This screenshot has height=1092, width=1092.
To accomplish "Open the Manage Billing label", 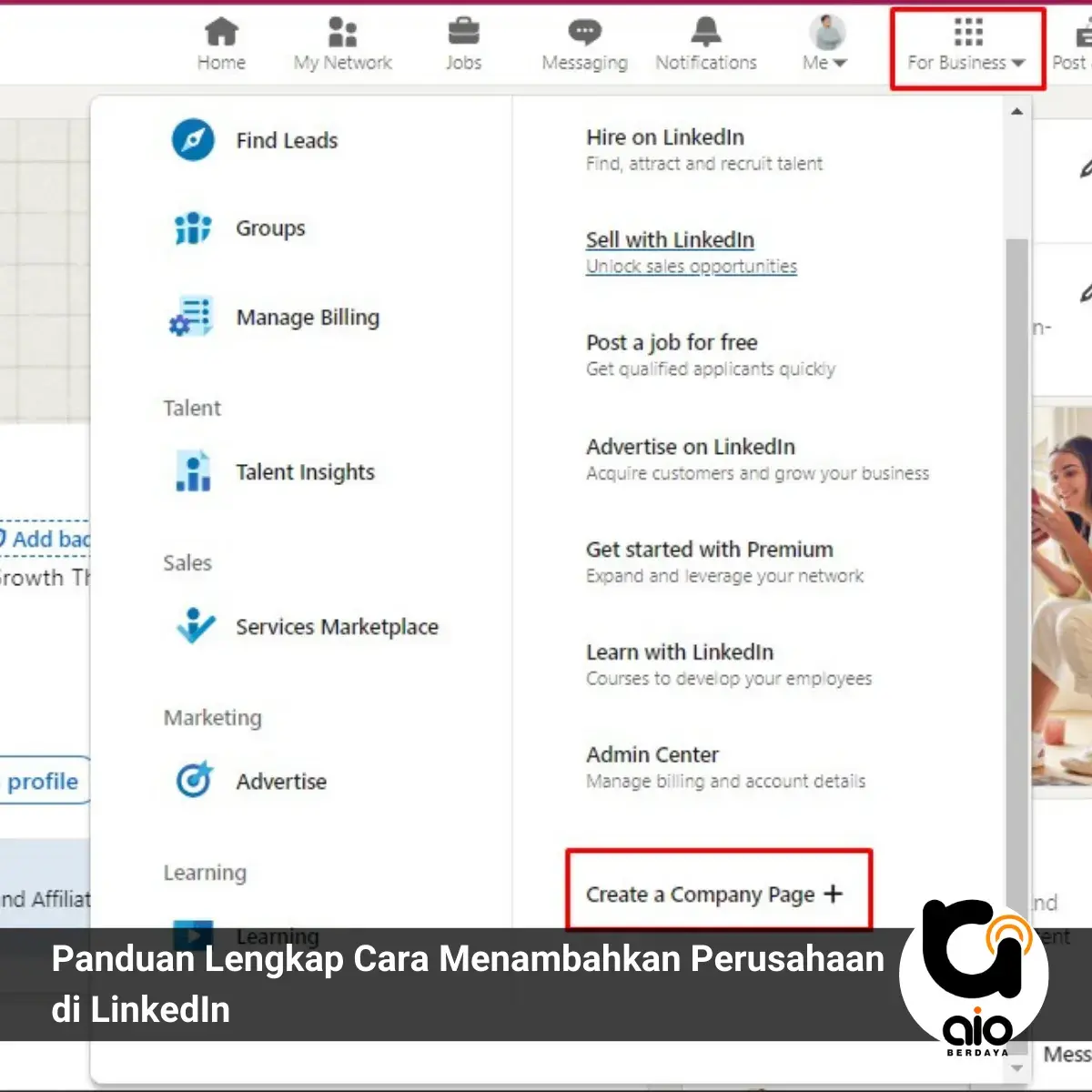I will [308, 318].
